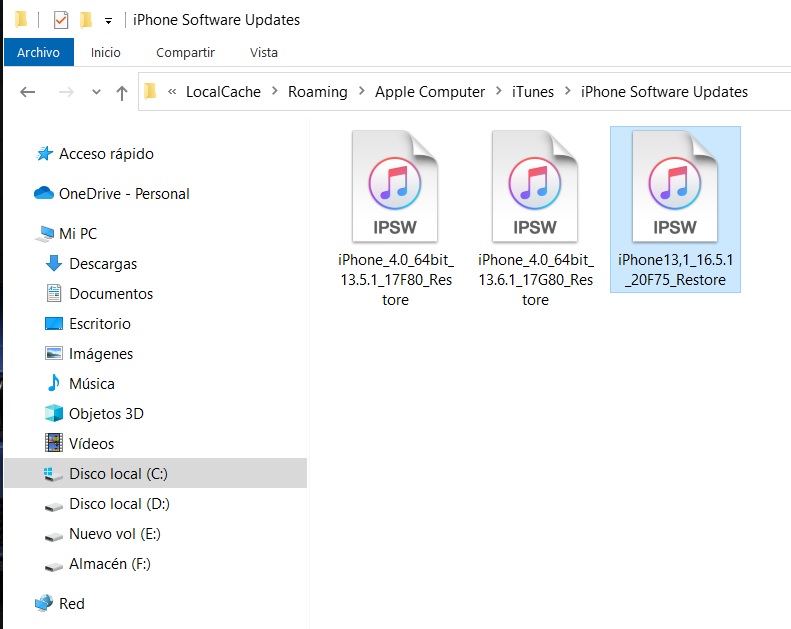Expand the chevron after Apple Computer in the path
The image size is (791, 629).
coord(499,91)
